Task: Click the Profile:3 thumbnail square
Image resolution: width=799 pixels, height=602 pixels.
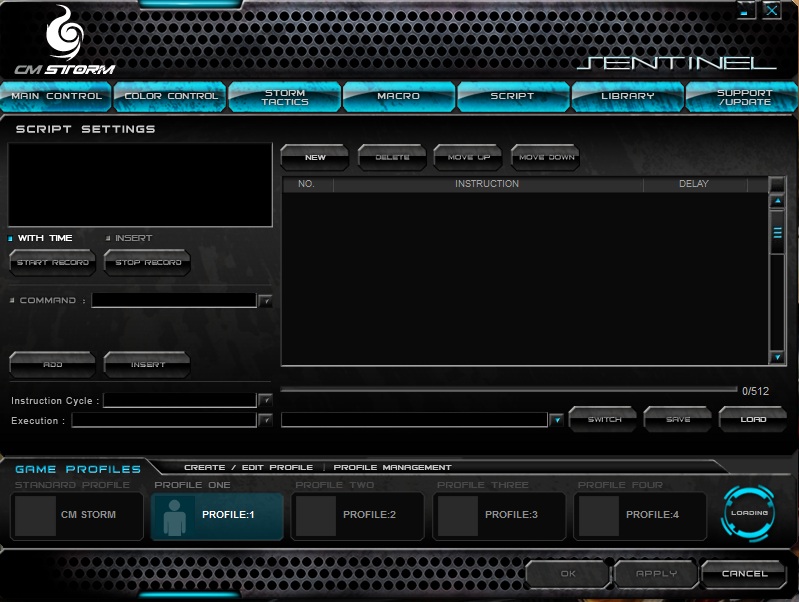Action: pos(458,516)
